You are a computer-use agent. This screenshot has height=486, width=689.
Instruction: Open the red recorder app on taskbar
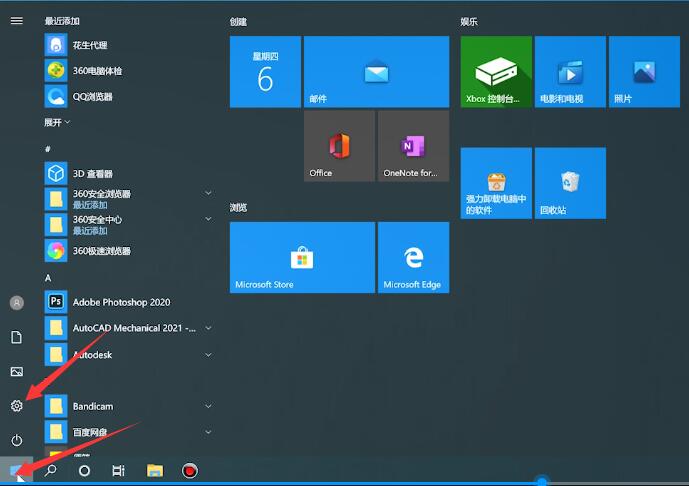point(190,471)
